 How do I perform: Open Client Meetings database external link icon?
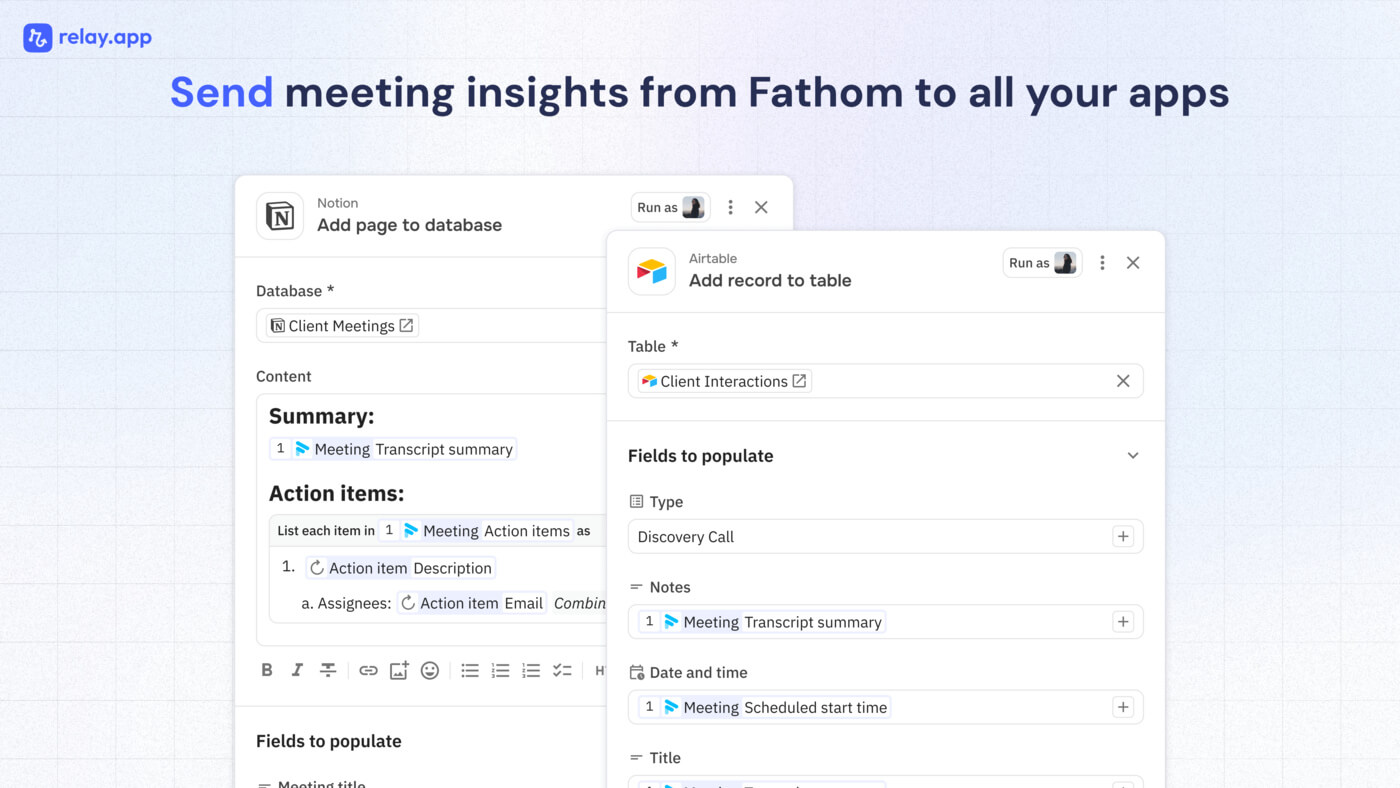[406, 325]
